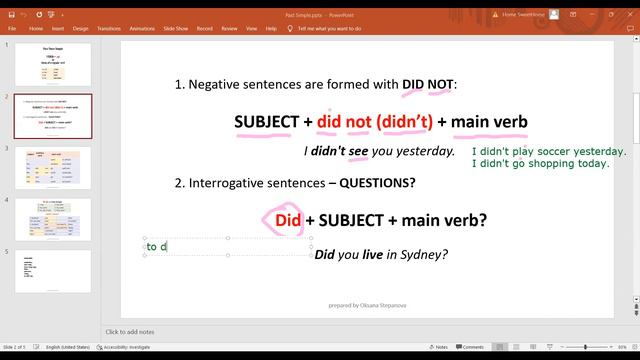This screenshot has width=640, height=360.
Task: Click 'Click to add notes' area
Action: tap(130, 332)
